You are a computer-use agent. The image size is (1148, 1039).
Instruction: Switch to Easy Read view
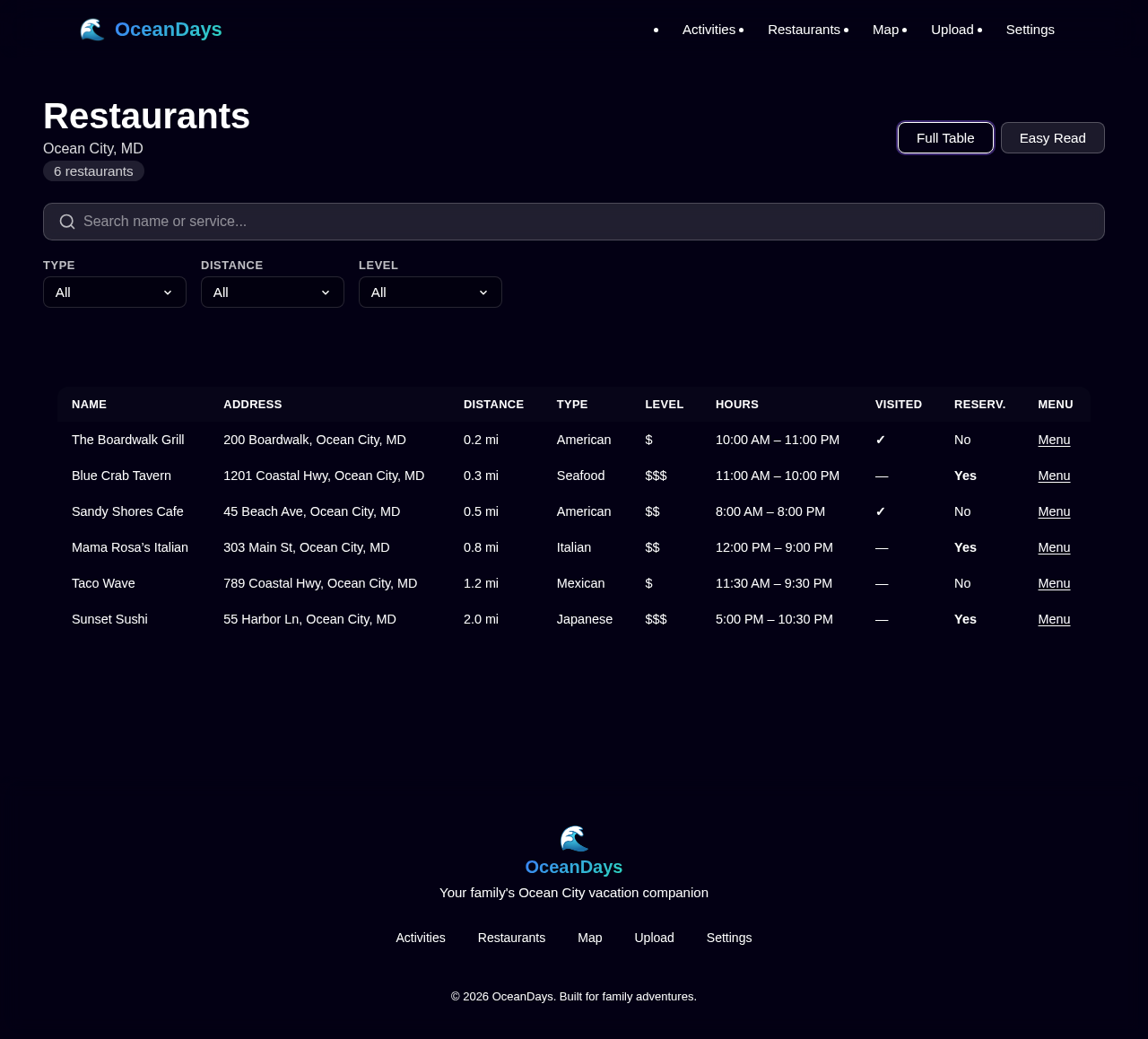[1053, 138]
